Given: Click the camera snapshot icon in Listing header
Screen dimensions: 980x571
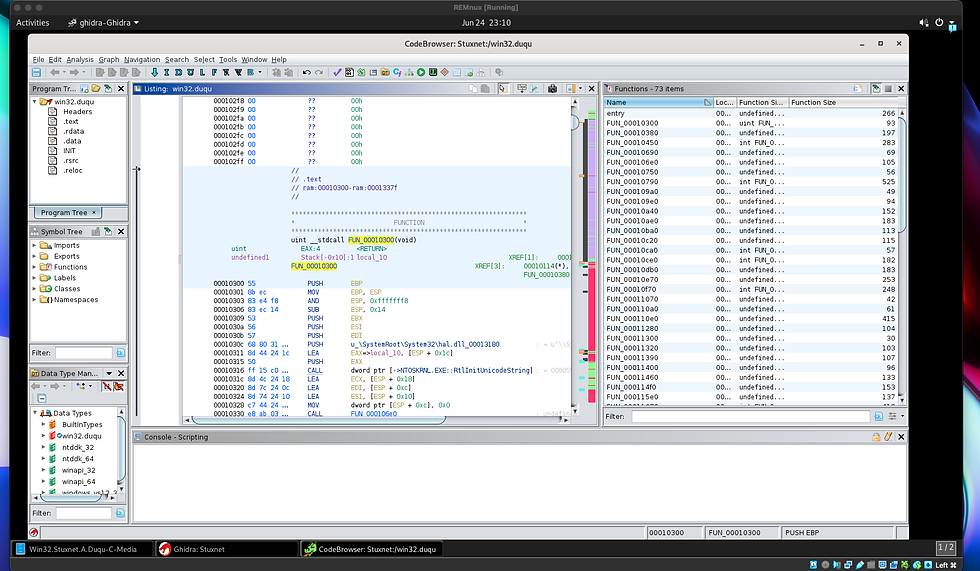Looking at the screenshot, I should click(x=552, y=88).
